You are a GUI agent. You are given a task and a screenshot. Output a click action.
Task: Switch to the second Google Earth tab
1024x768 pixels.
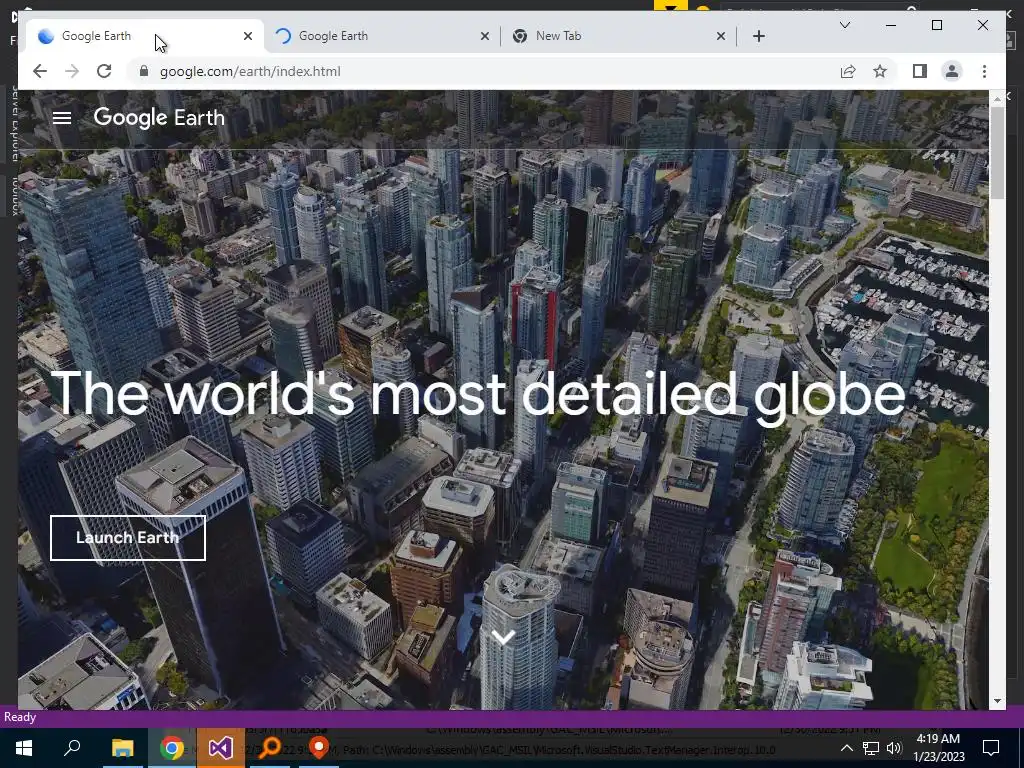point(383,36)
